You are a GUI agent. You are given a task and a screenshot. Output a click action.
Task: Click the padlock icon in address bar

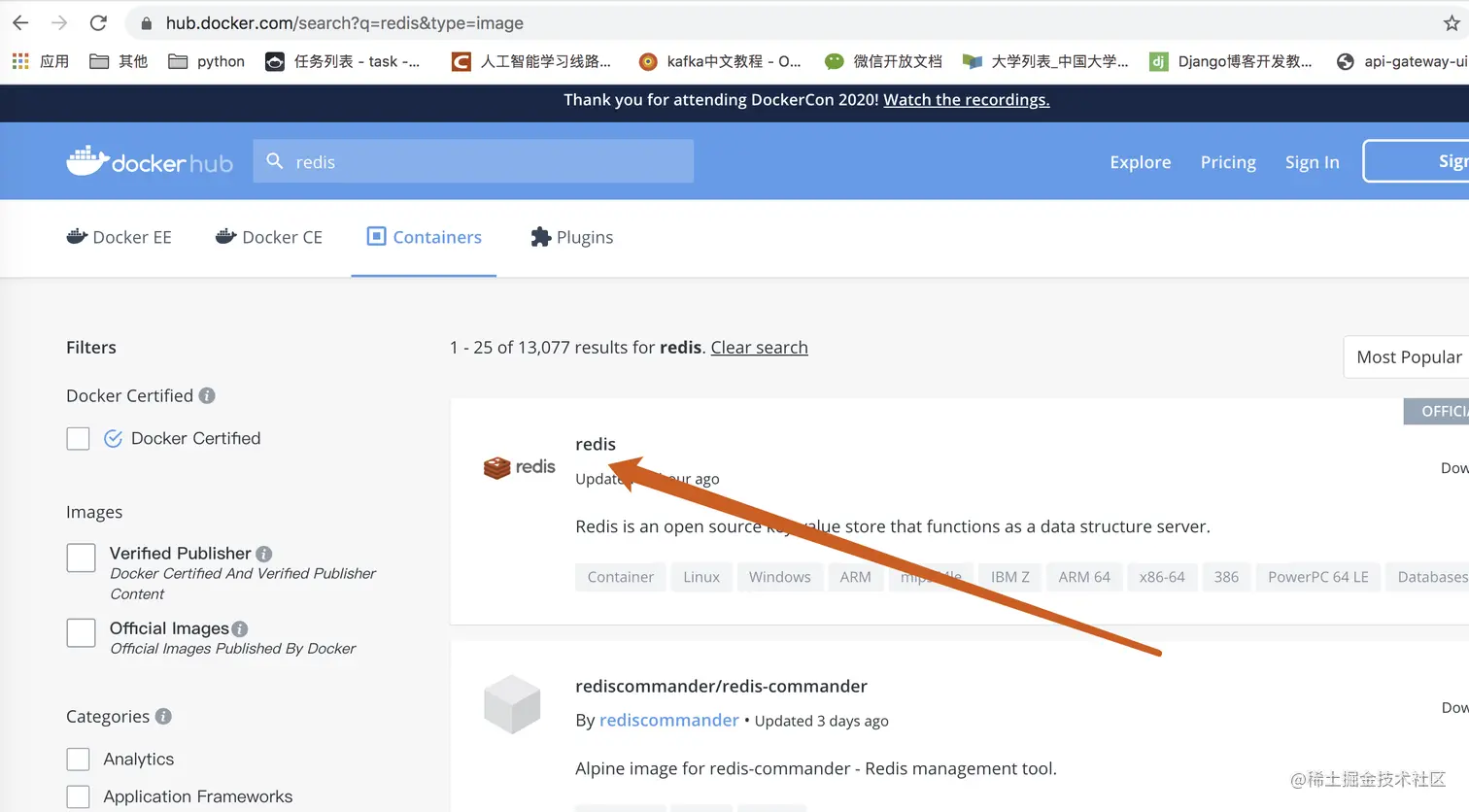coord(146,23)
